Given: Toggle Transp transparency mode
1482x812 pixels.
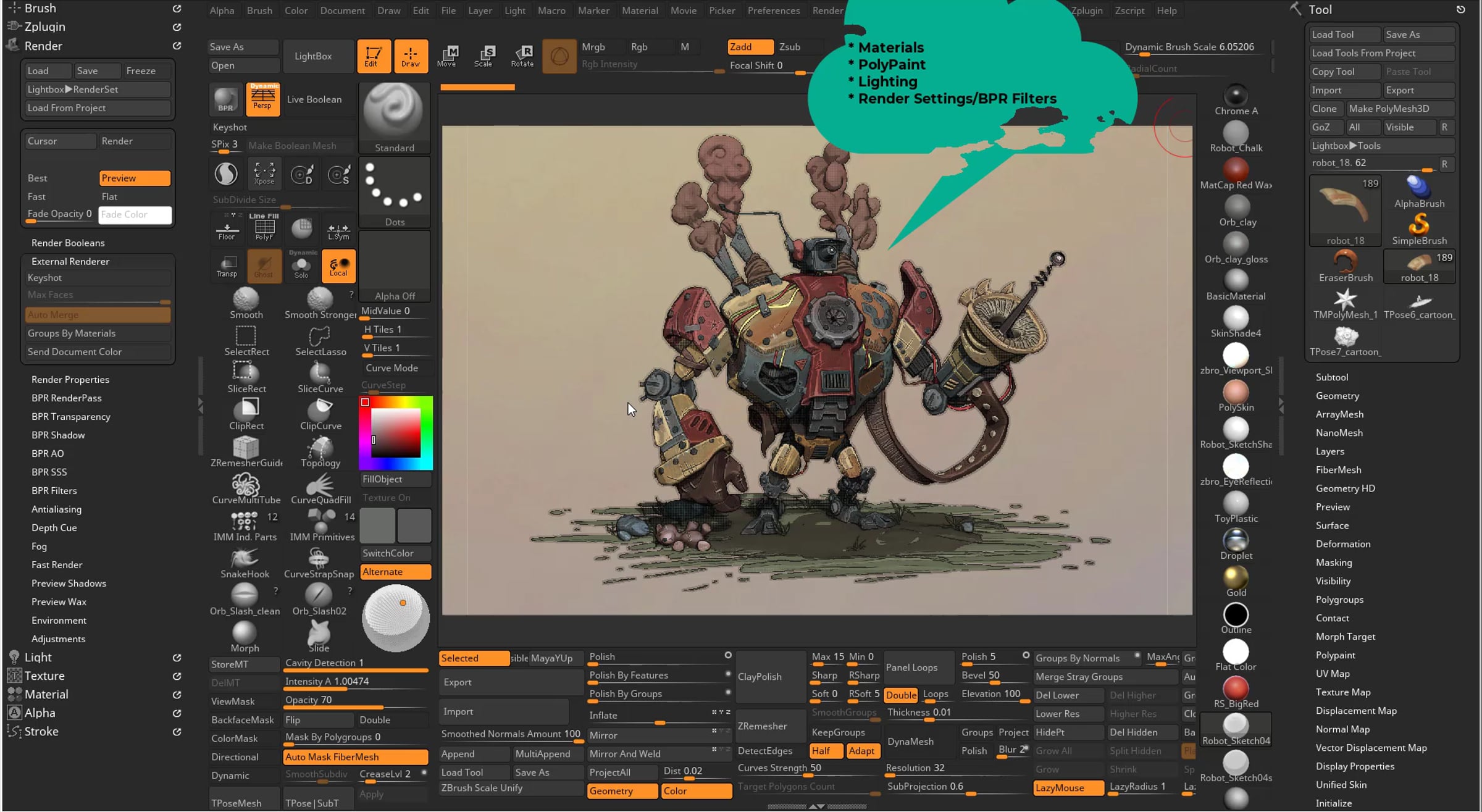Looking at the screenshot, I should [x=227, y=266].
